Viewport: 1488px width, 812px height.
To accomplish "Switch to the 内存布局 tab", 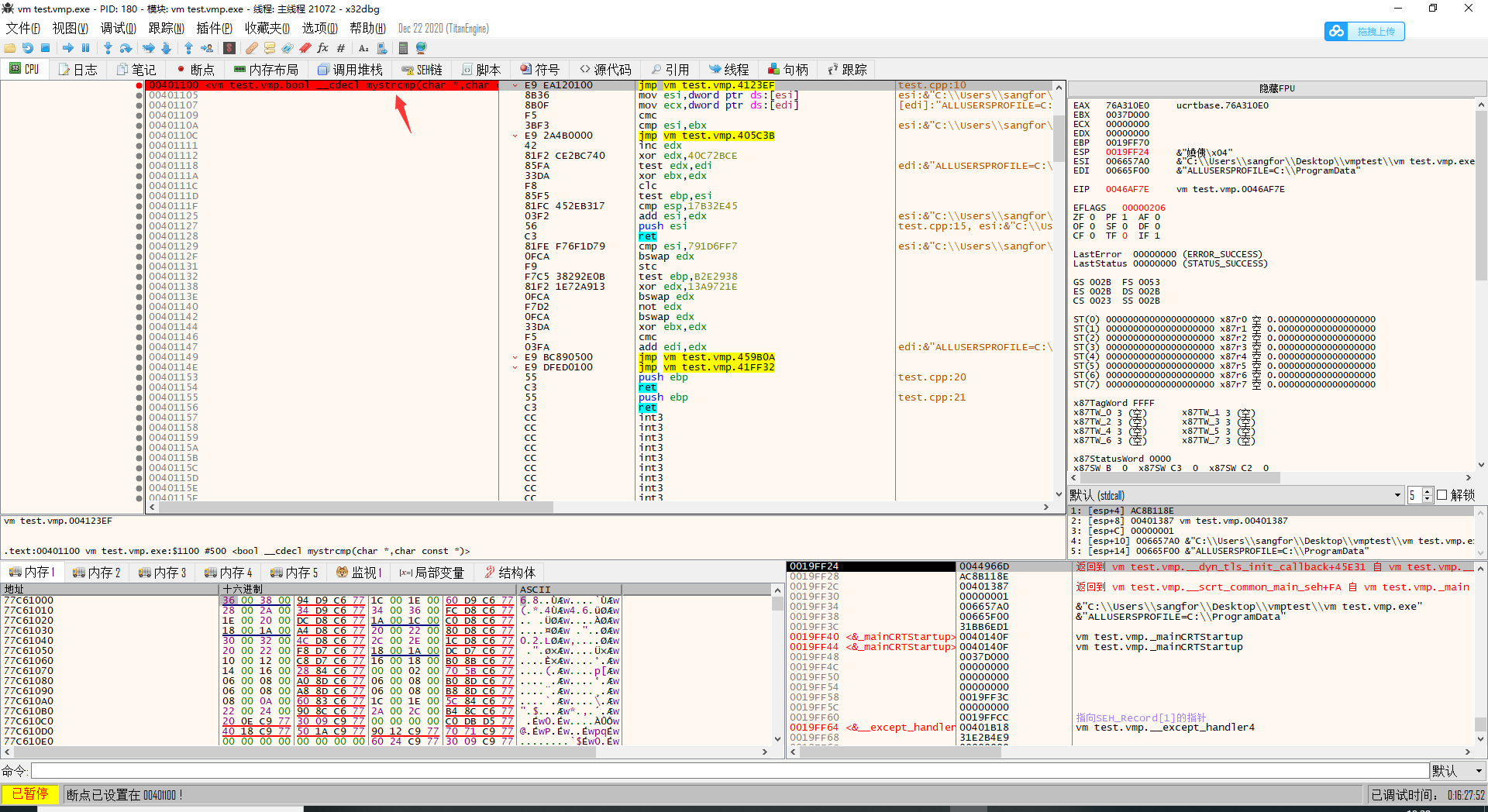I will (x=266, y=70).
